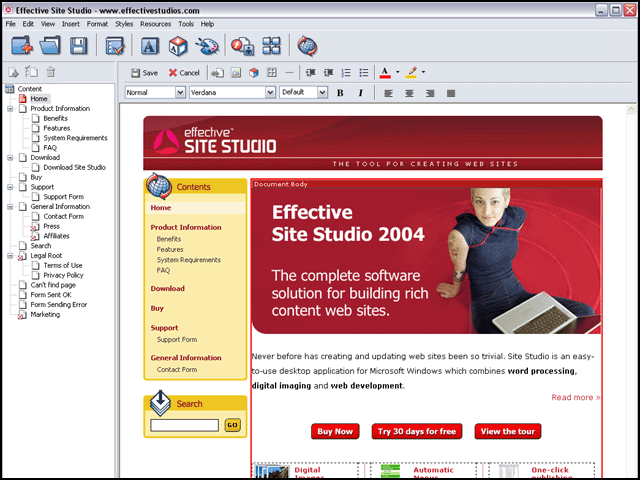Collapse the Legal Root tree node
This screenshot has height=480, width=640.
10,256
